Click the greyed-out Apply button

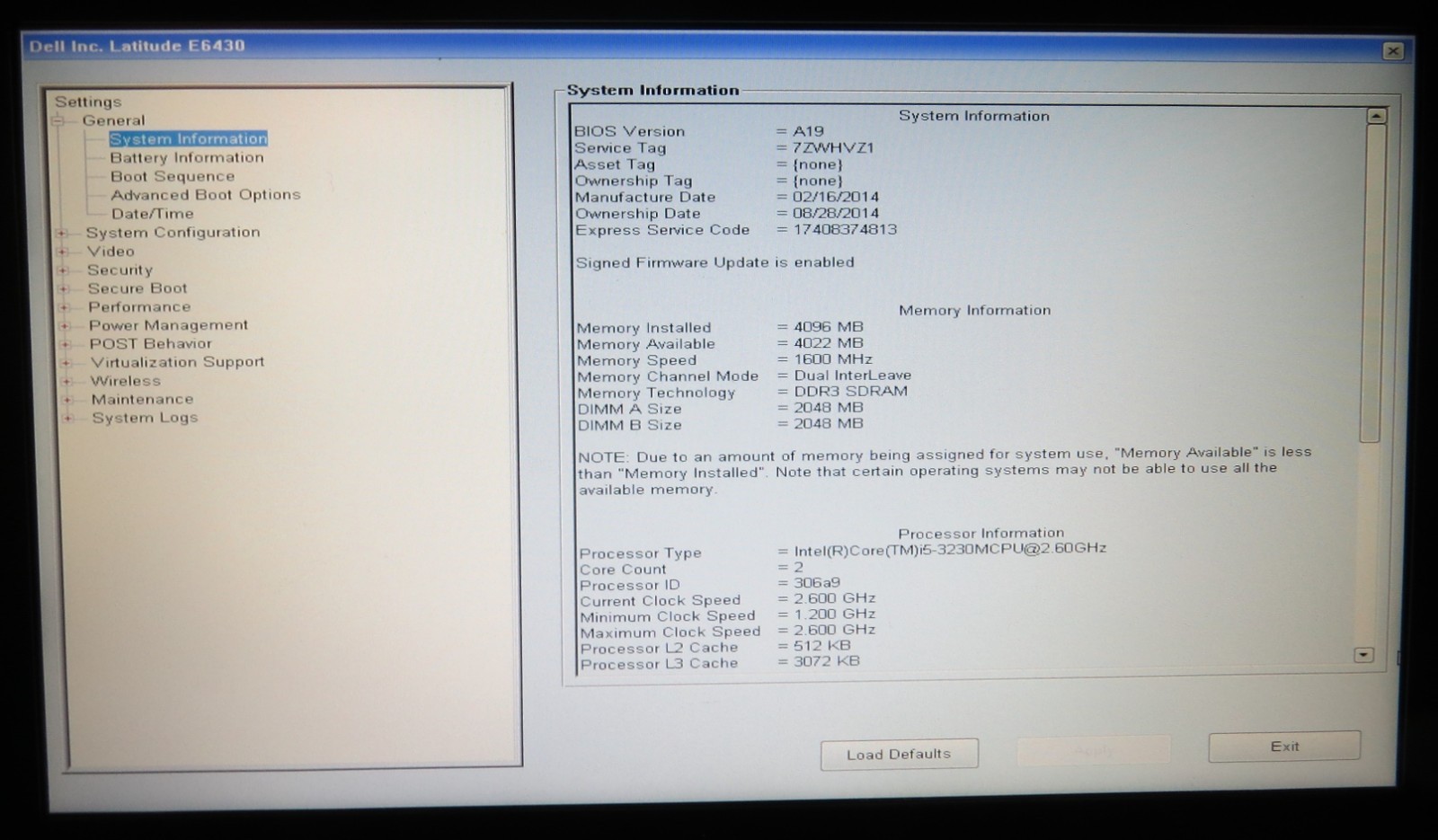[x=1094, y=751]
